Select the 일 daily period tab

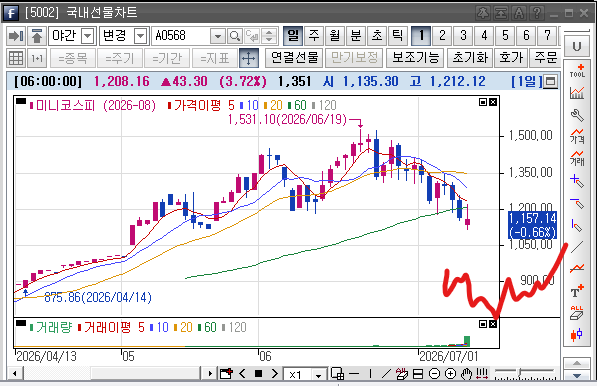pos(293,36)
